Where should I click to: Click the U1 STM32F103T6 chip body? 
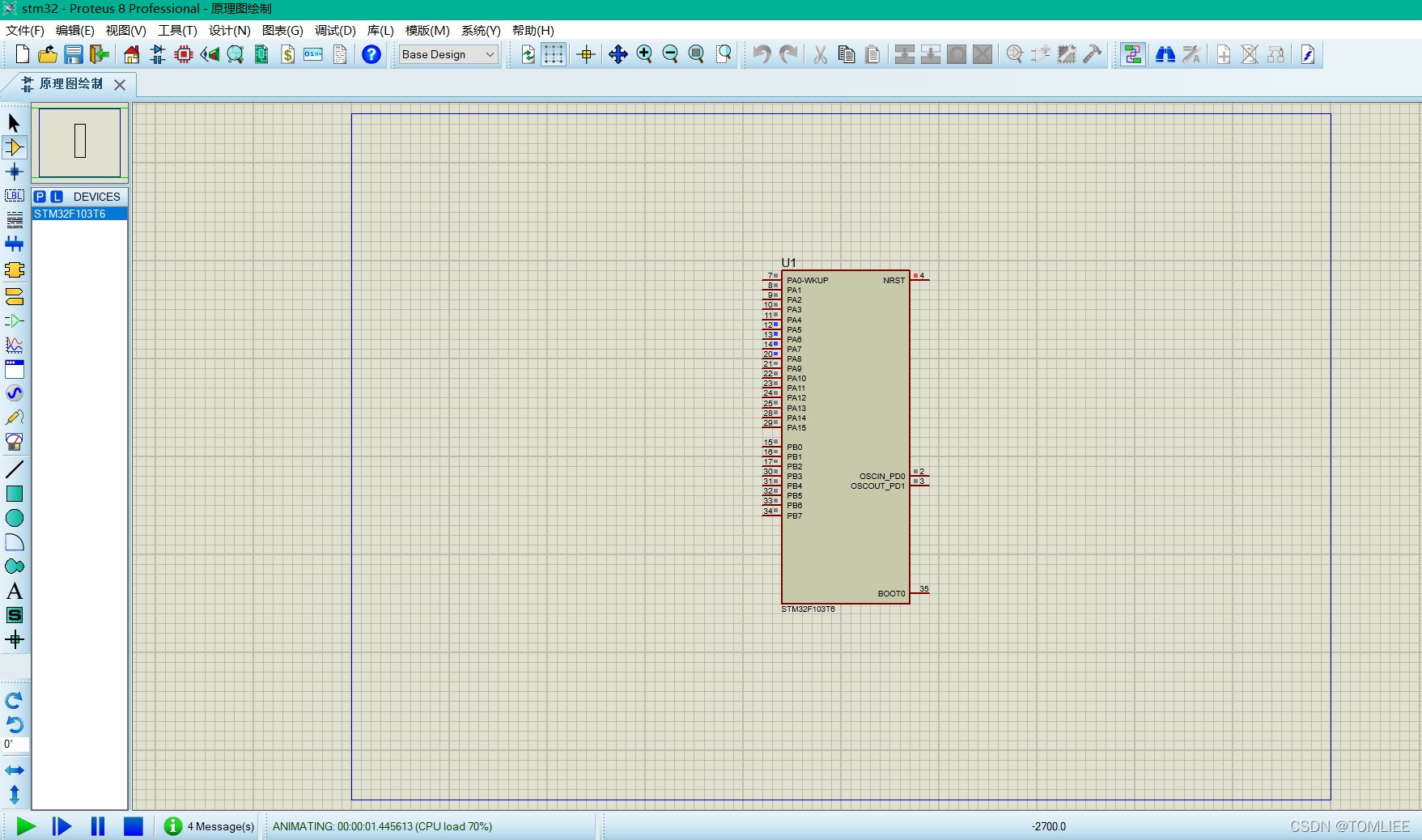pyautogui.click(x=846, y=437)
